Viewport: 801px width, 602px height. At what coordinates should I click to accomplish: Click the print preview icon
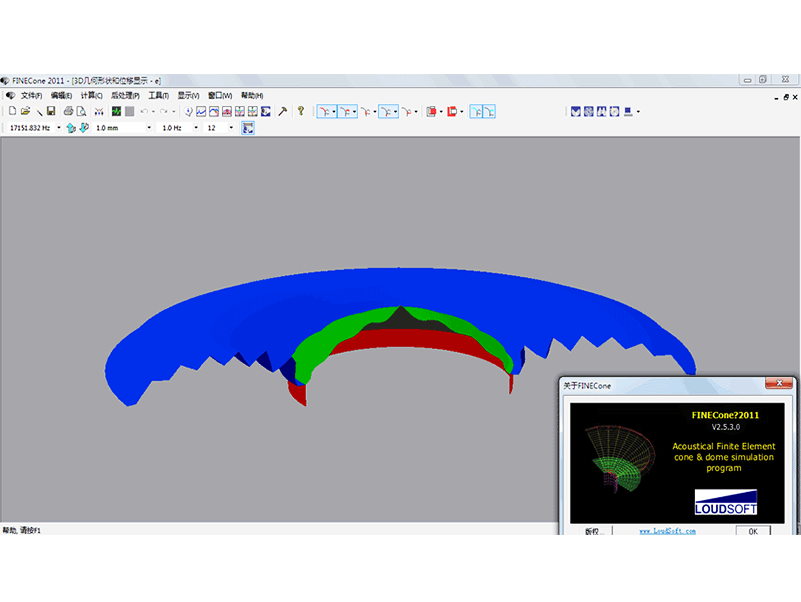tap(81, 111)
